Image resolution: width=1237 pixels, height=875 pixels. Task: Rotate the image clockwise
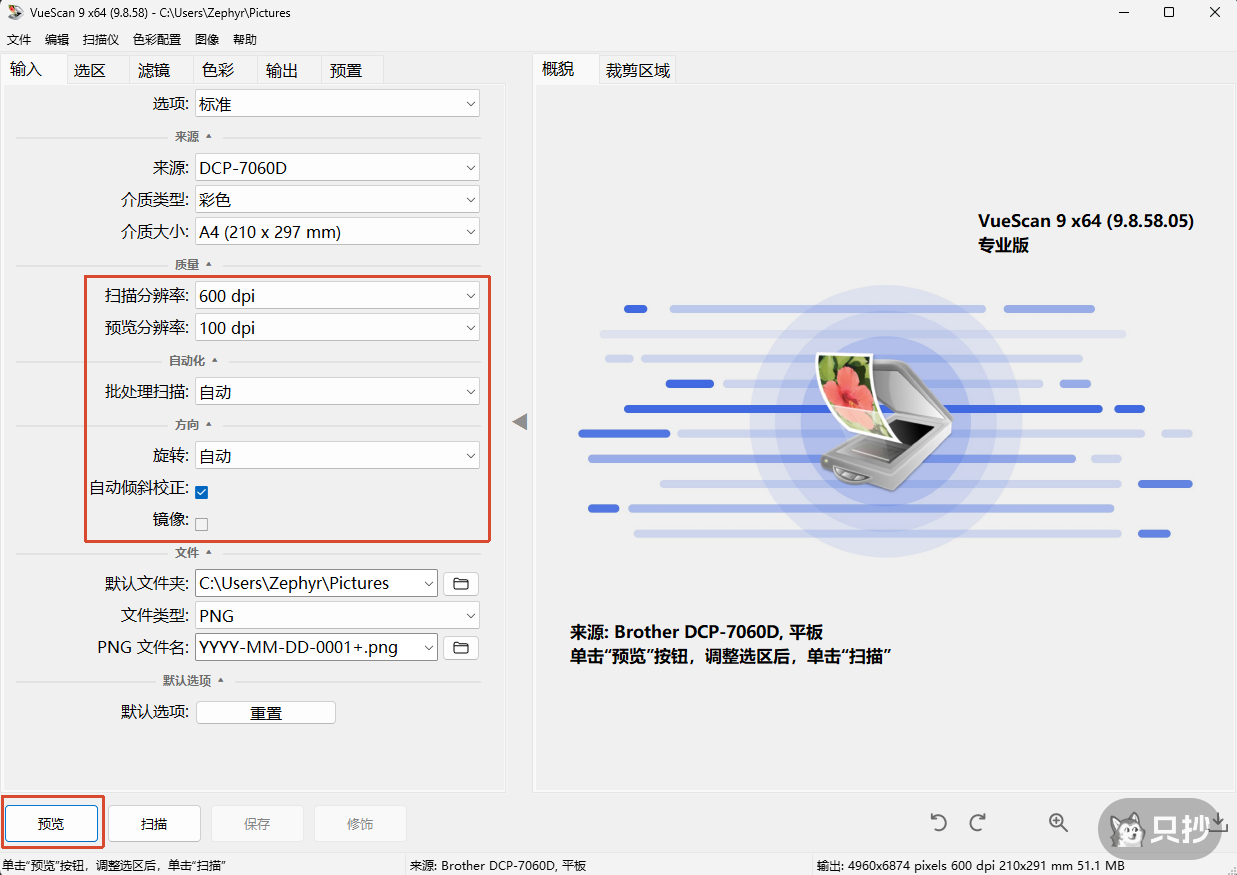pyautogui.click(x=978, y=822)
